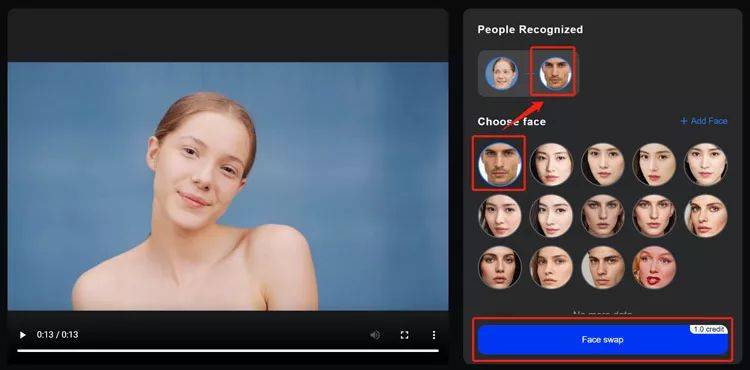The height and width of the screenshot is (370, 750).
Task: Choose the fifth face in the second row
Action: pyautogui.click(x=706, y=216)
